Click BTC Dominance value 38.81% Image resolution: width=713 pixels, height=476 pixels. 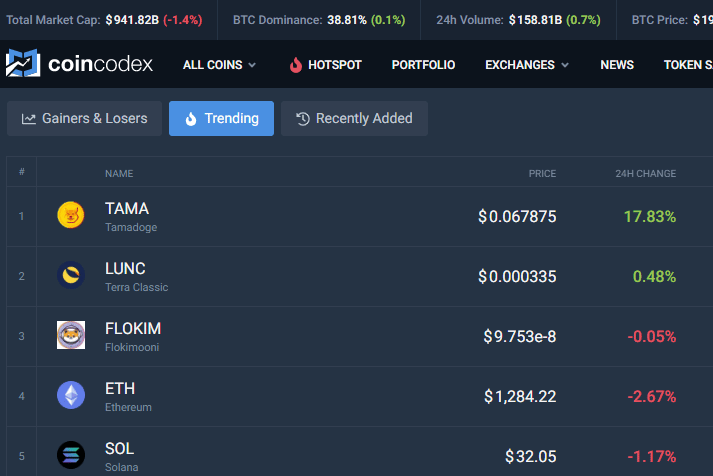tap(347, 20)
